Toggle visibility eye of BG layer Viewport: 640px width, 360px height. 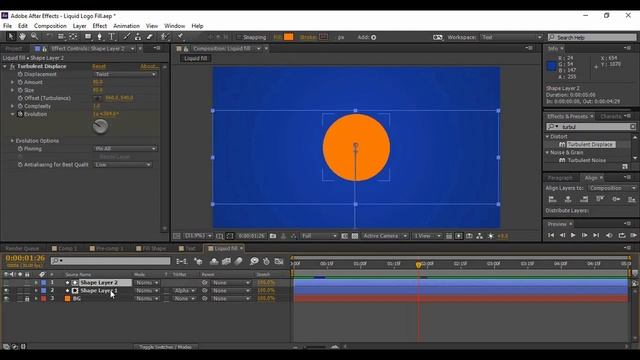click(x=6, y=299)
